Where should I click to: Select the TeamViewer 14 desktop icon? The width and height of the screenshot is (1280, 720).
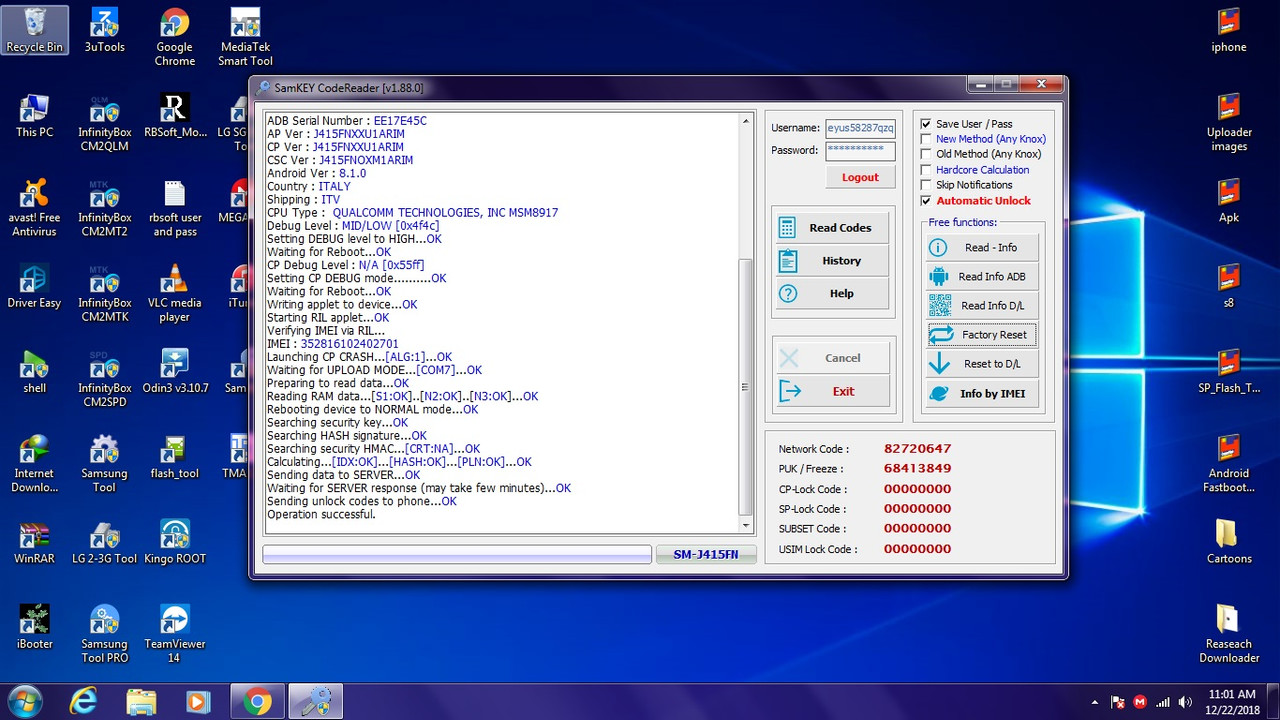point(175,634)
